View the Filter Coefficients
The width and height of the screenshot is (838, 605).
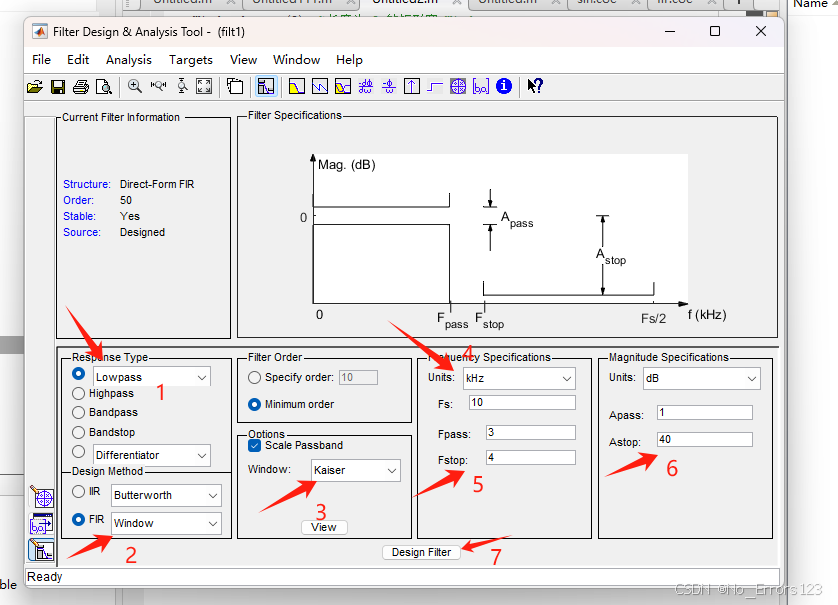[482, 86]
